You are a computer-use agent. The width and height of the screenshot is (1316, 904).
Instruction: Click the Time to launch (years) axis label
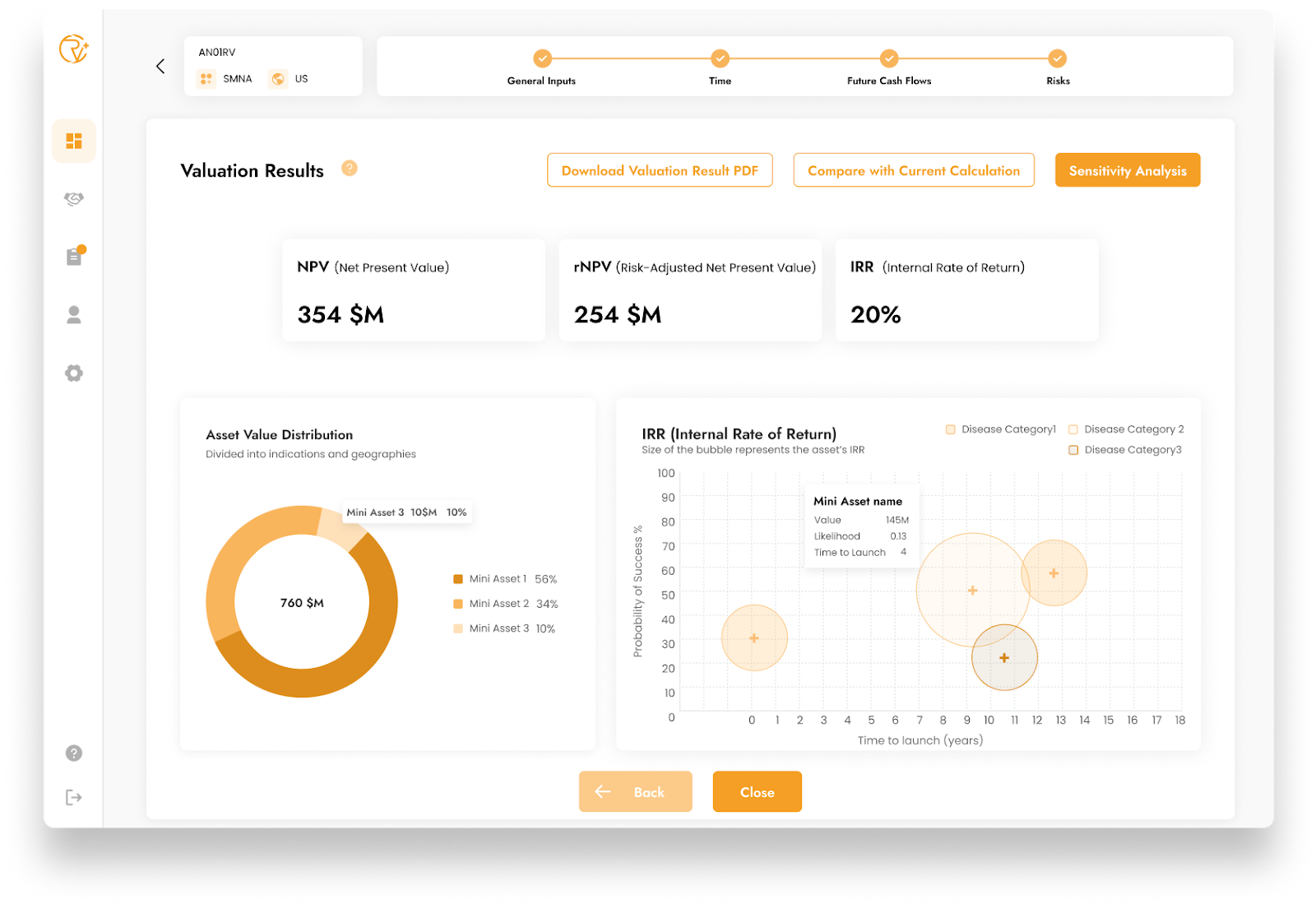[x=920, y=740]
